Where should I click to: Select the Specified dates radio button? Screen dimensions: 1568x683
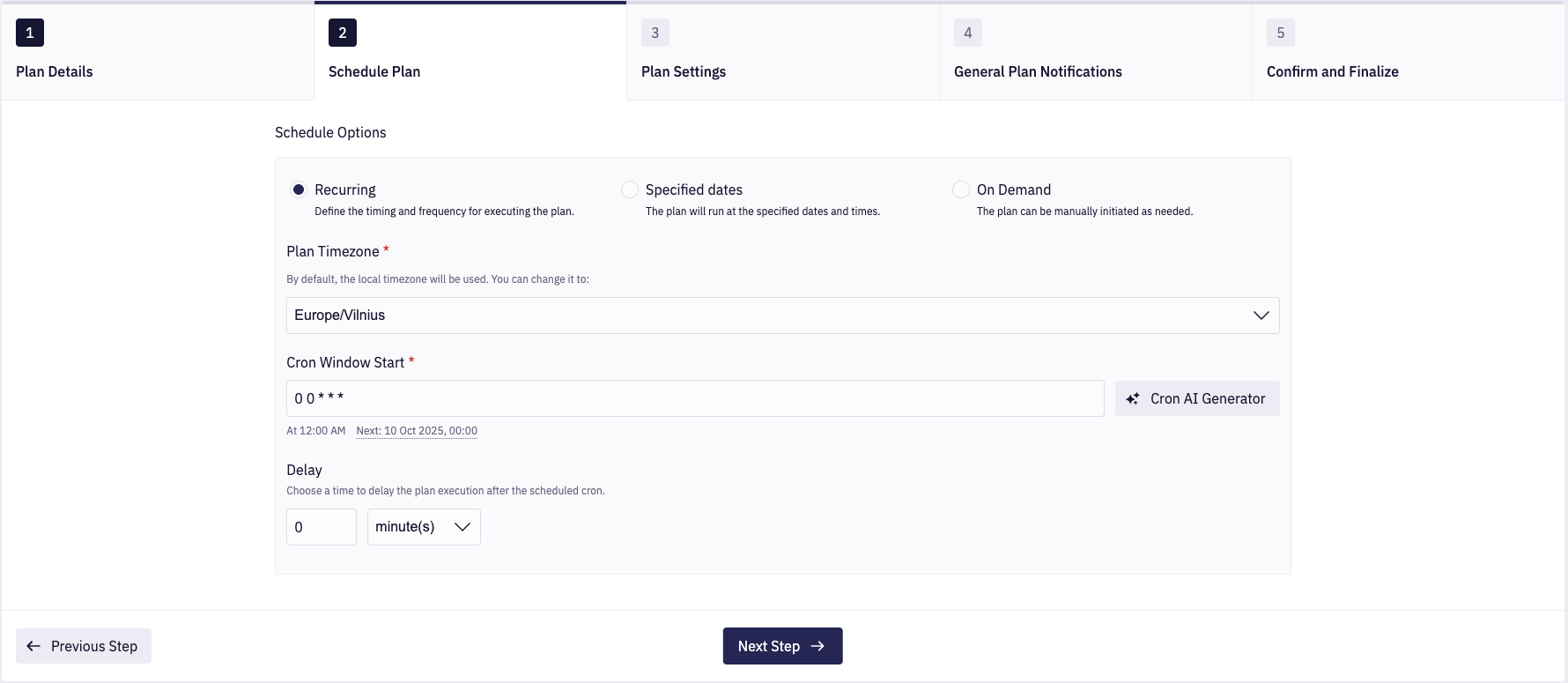coord(630,189)
